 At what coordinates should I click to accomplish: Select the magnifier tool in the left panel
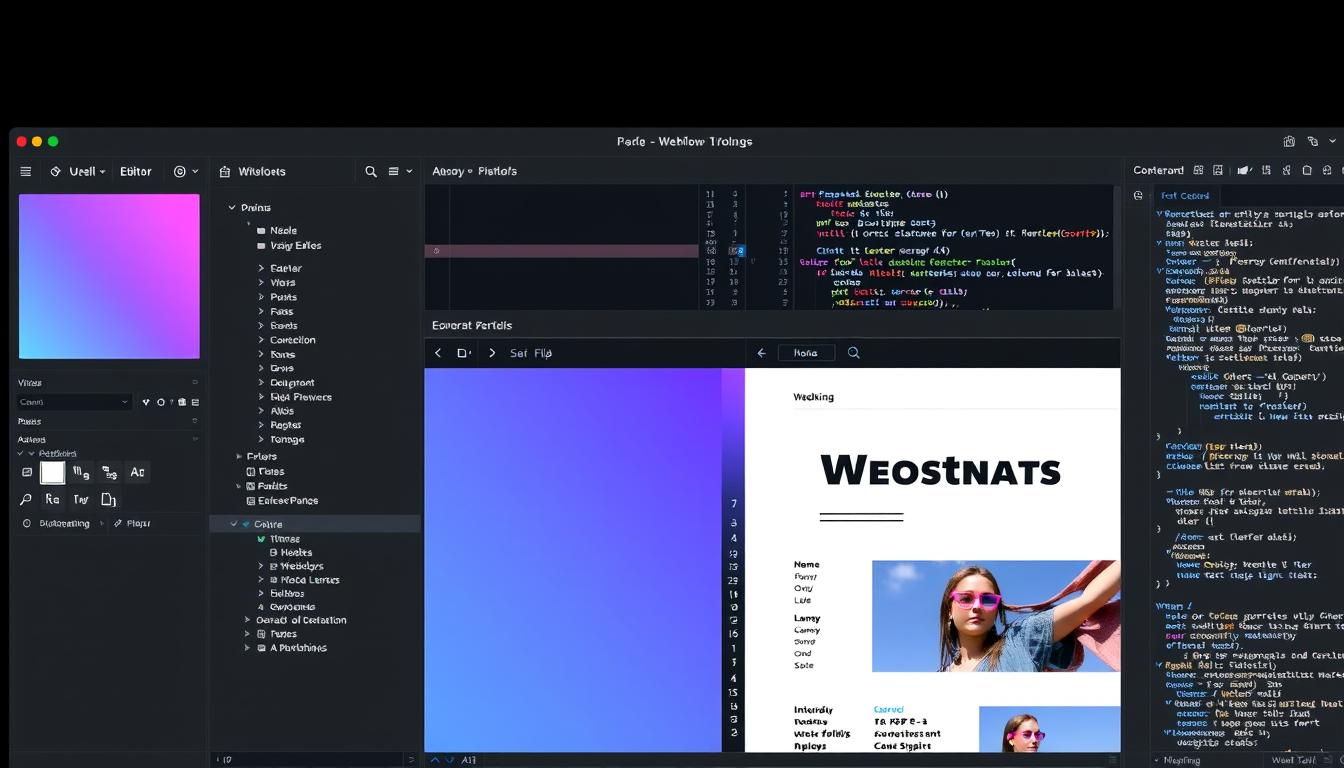(26, 500)
